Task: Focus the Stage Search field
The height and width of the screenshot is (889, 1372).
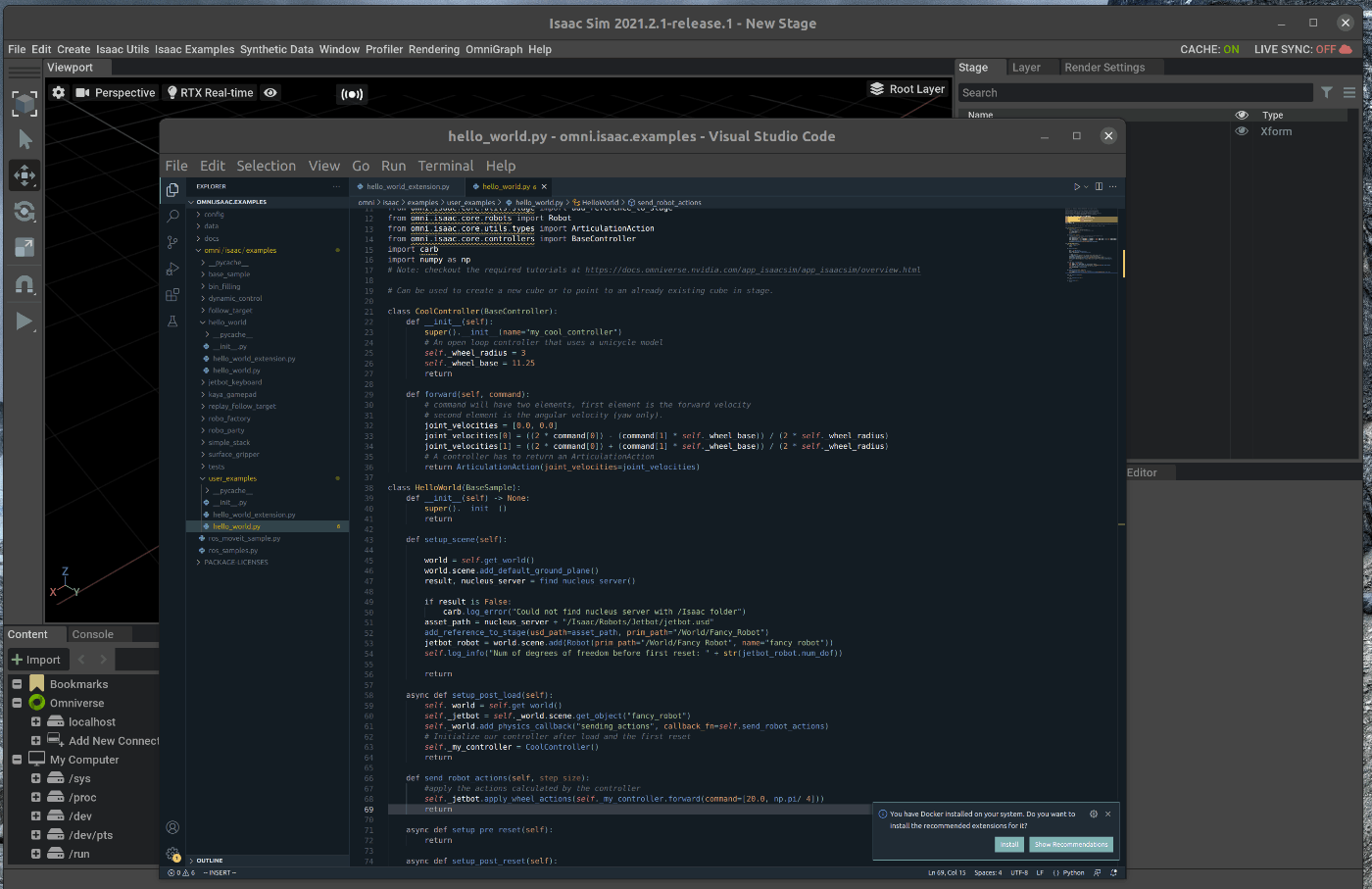Action: (1134, 92)
